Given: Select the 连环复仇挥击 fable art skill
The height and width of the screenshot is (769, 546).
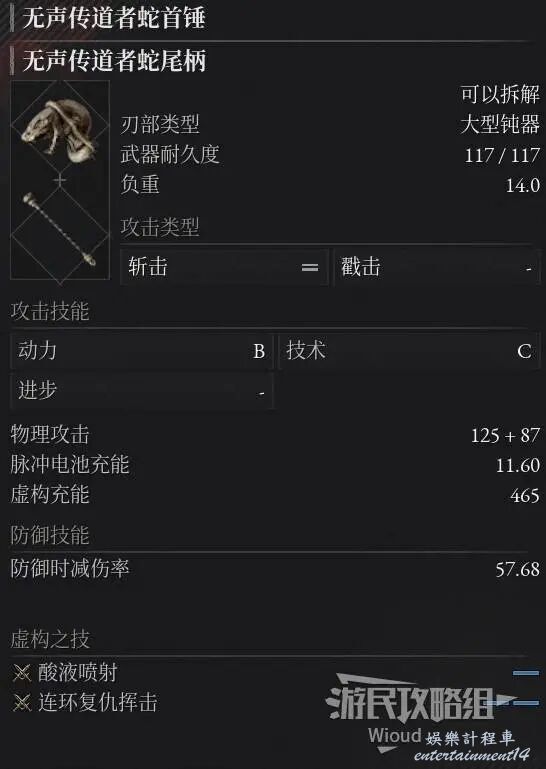Looking at the screenshot, I should 98,703.
